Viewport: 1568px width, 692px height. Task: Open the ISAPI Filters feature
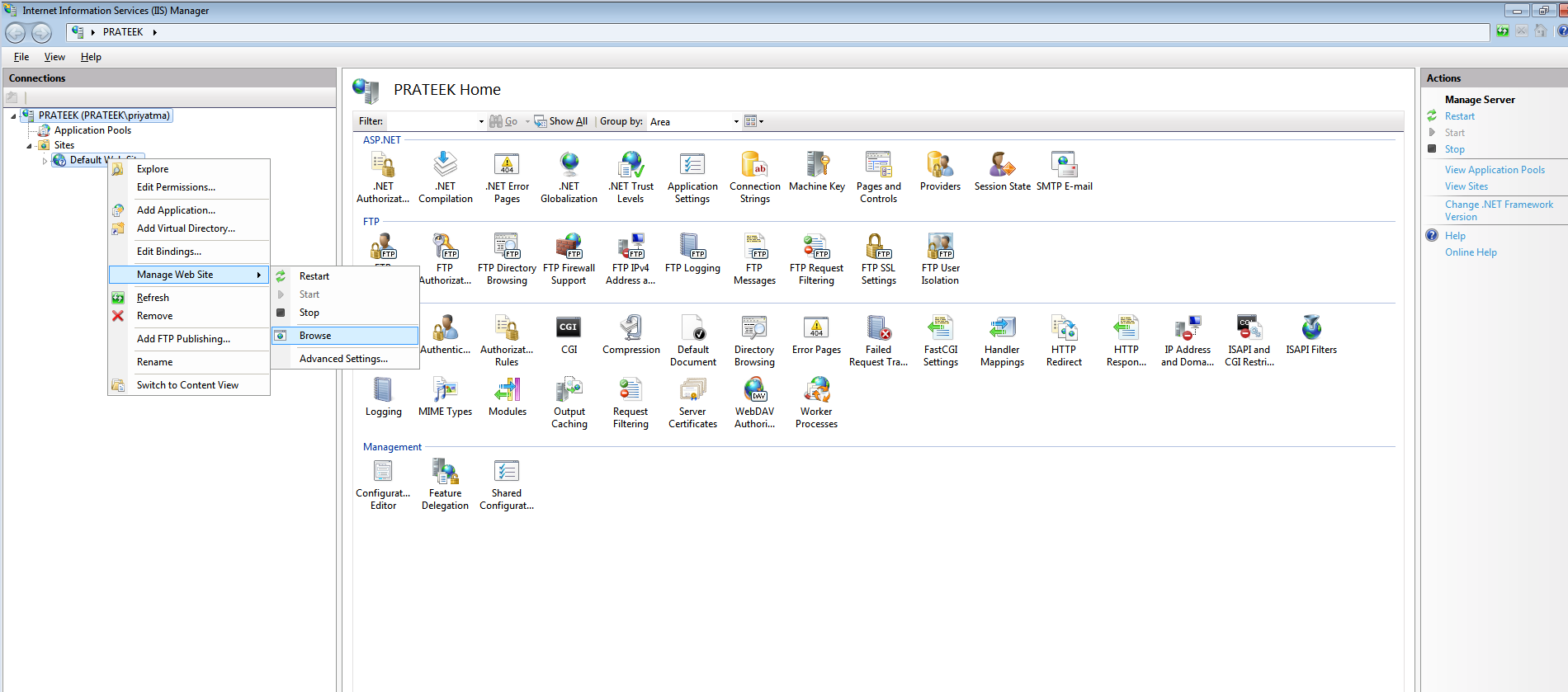pyautogui.click(x=1311, y=335)
